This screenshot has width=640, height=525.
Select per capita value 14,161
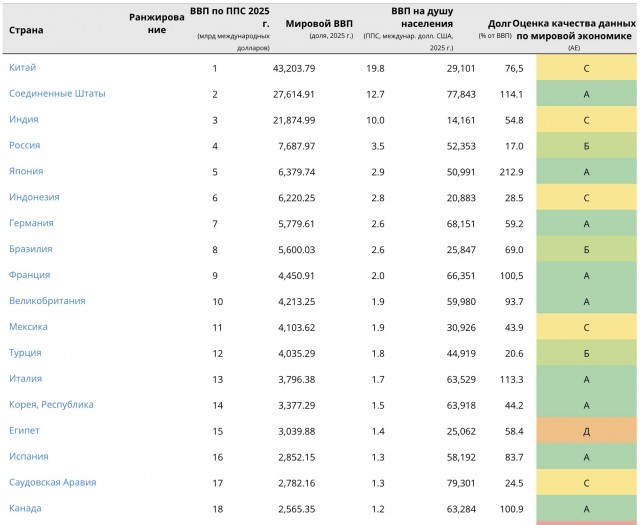461,120
